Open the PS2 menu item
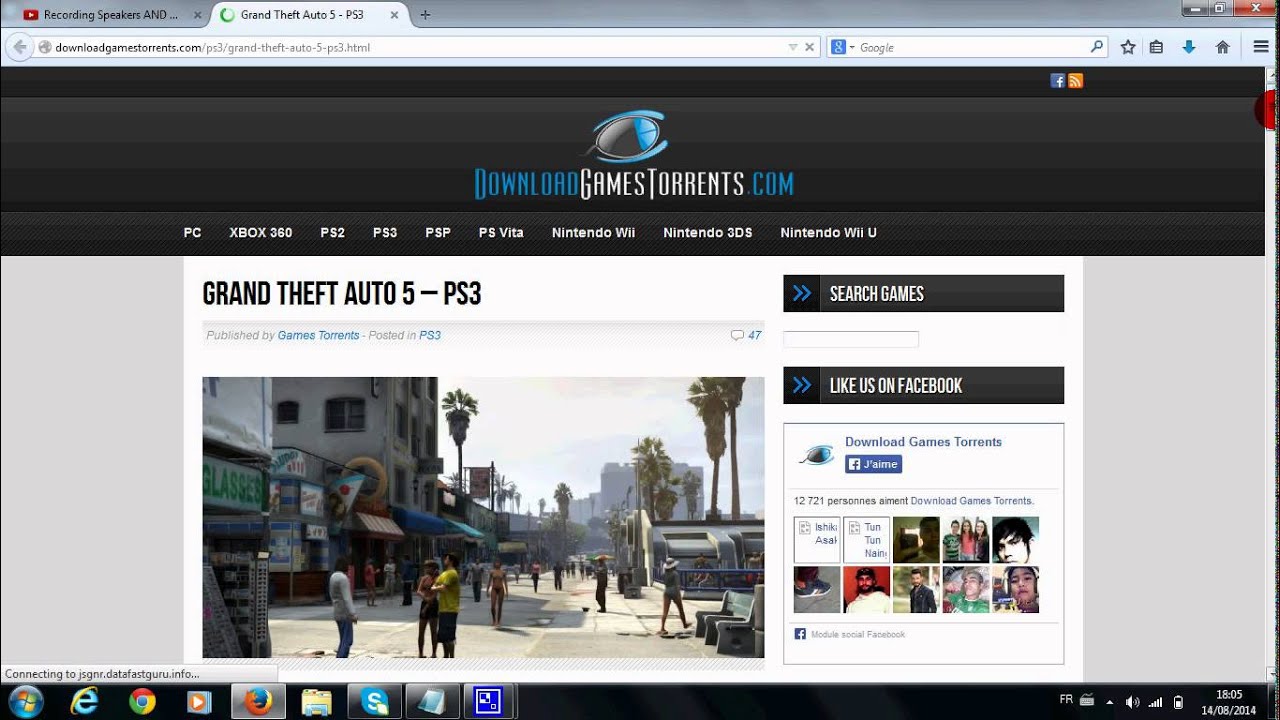Screen dimensions: 1280x720 tap(333, 232)
